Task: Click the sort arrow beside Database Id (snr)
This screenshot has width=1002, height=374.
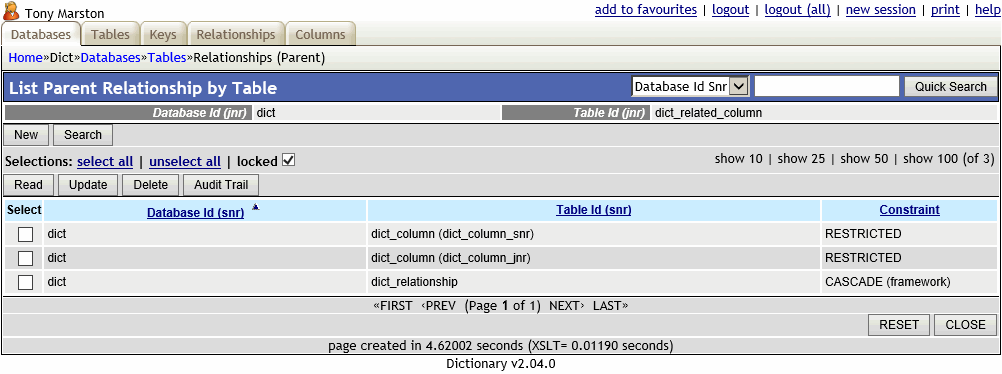Action: [256, 207]
